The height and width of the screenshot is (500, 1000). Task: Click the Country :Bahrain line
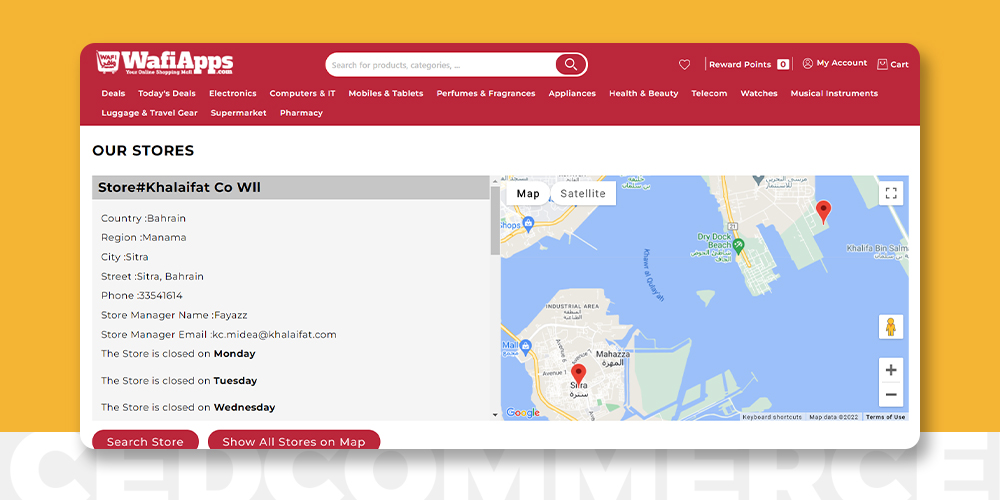coord(143,218)
